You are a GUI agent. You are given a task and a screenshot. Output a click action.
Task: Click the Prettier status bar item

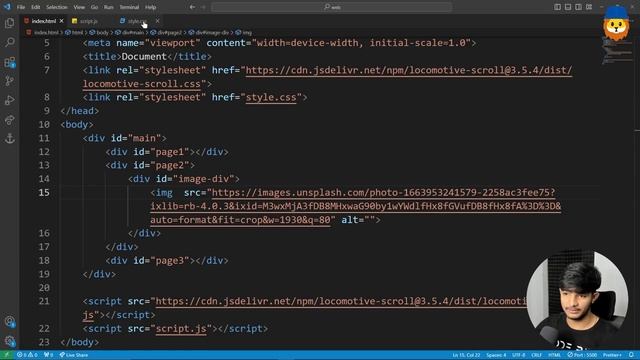tap(612, 355)
